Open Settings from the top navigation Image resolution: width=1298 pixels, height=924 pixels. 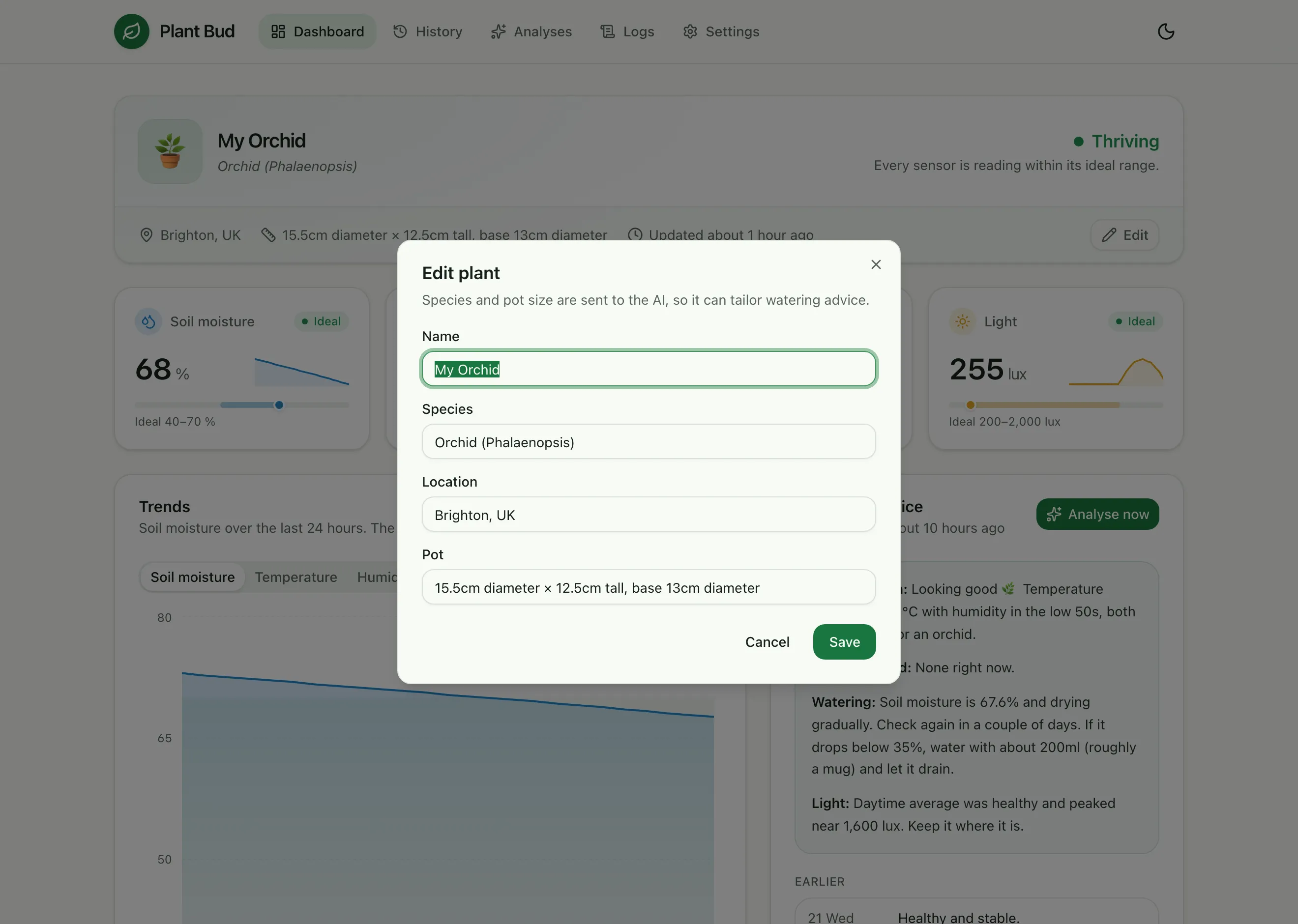721,31
